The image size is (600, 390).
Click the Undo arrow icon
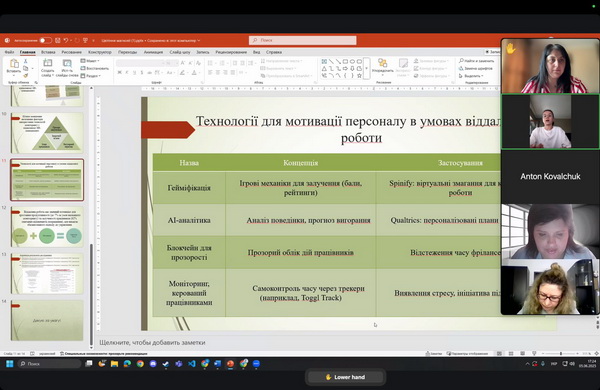(x=66, y=40)
